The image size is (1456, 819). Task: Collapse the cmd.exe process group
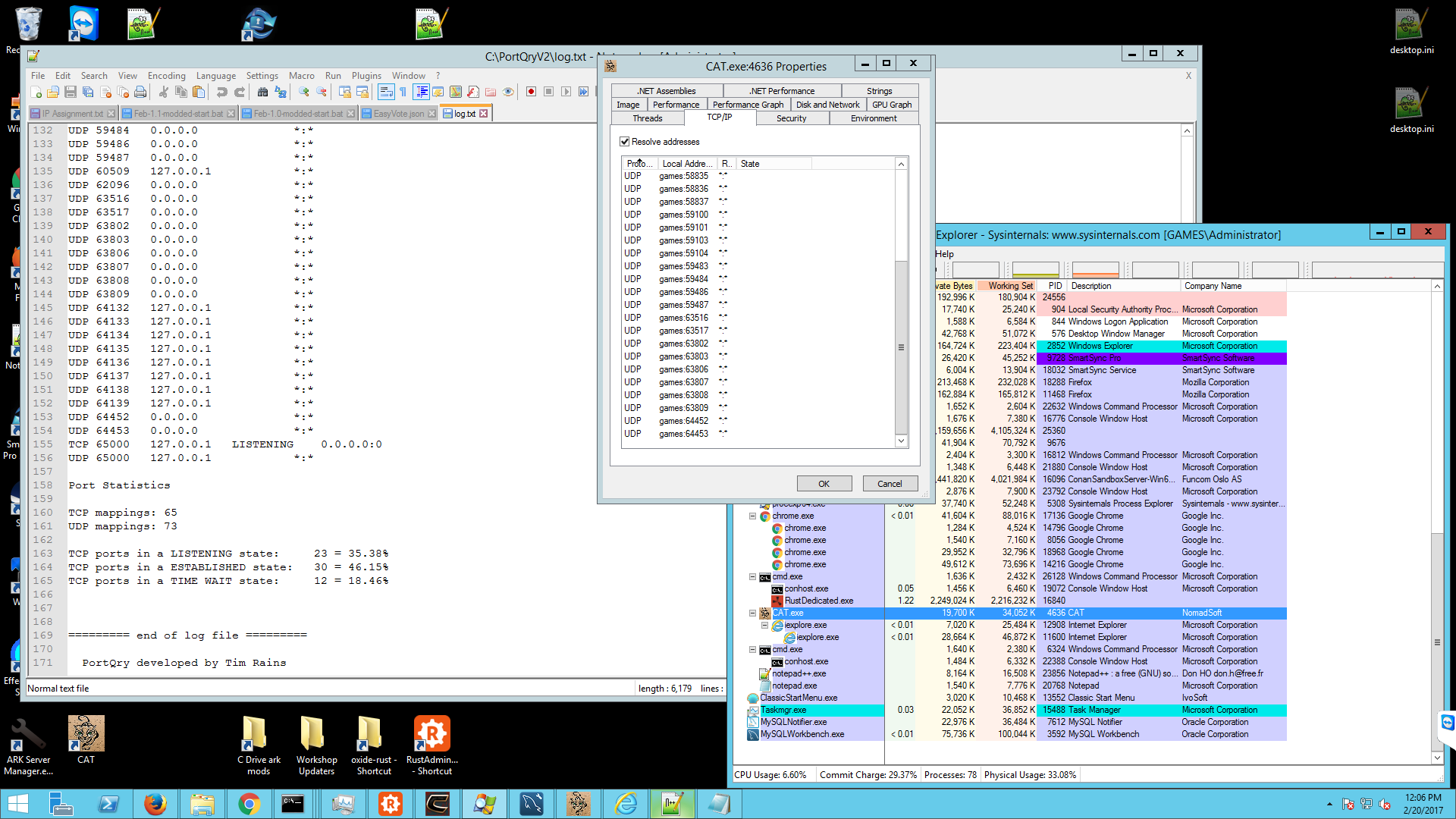coord(752,576)
